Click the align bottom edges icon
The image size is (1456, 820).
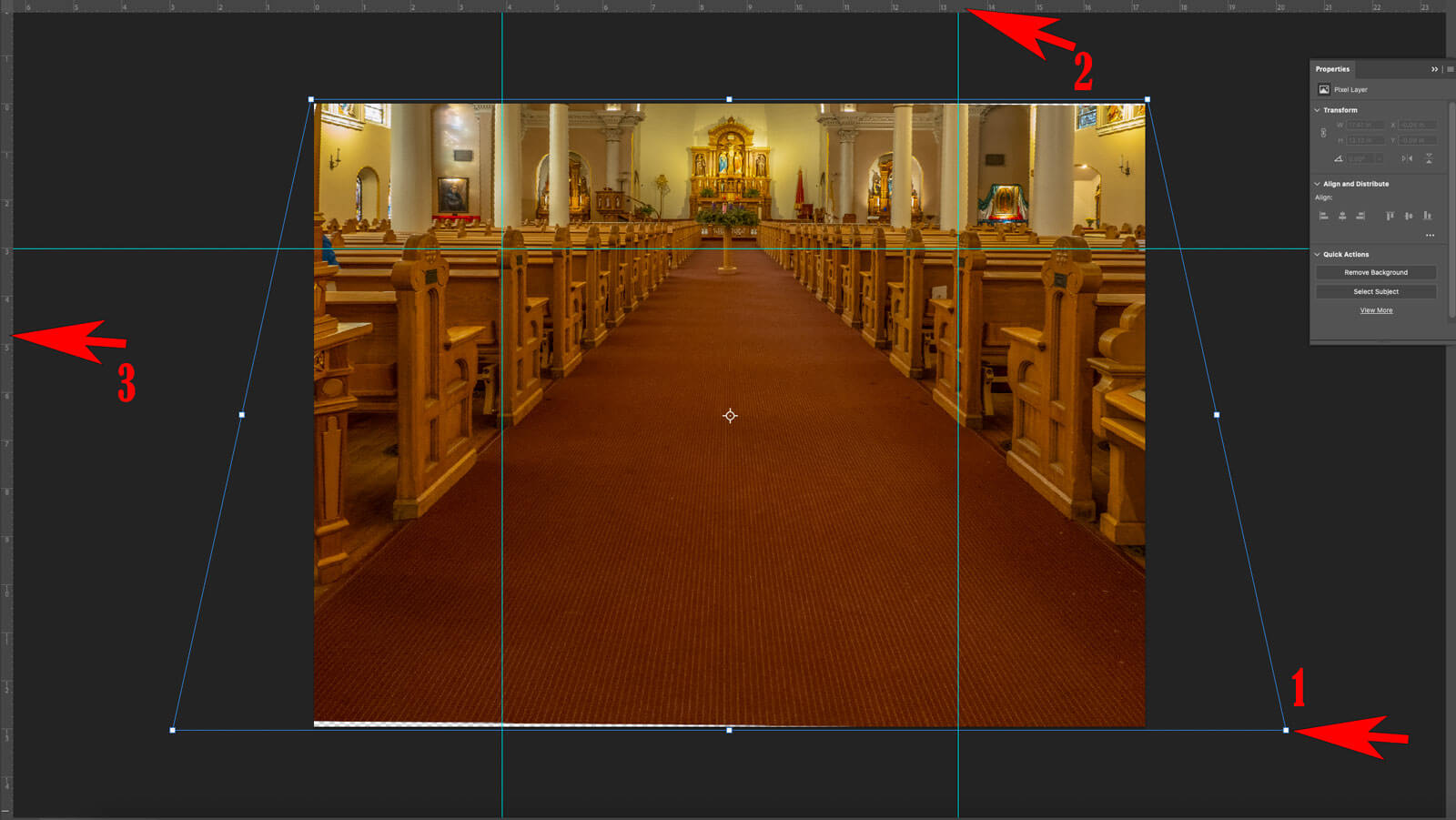[1427, 216]
